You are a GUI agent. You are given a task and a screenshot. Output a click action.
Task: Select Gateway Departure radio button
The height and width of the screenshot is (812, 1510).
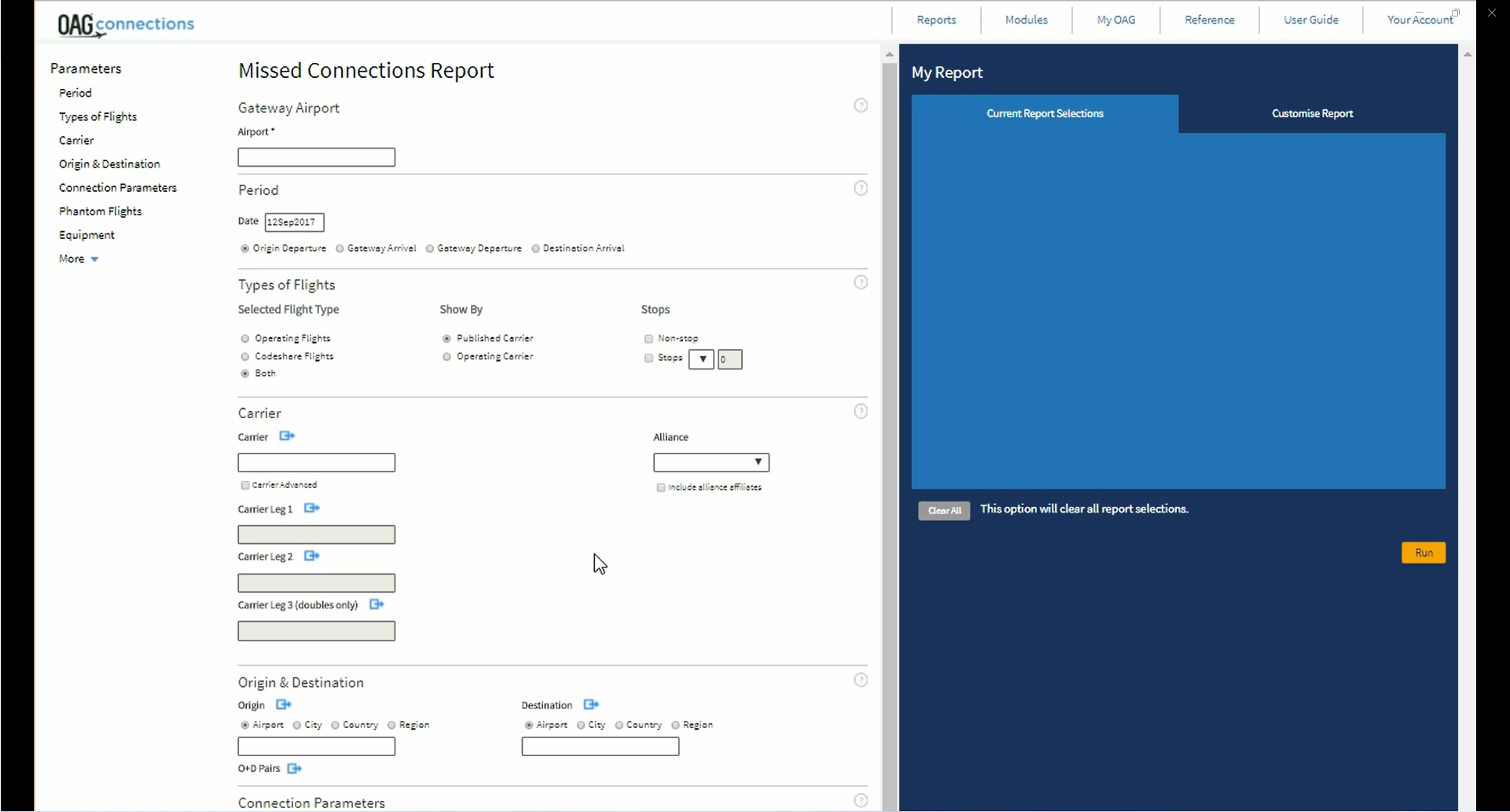coord(430,248)
